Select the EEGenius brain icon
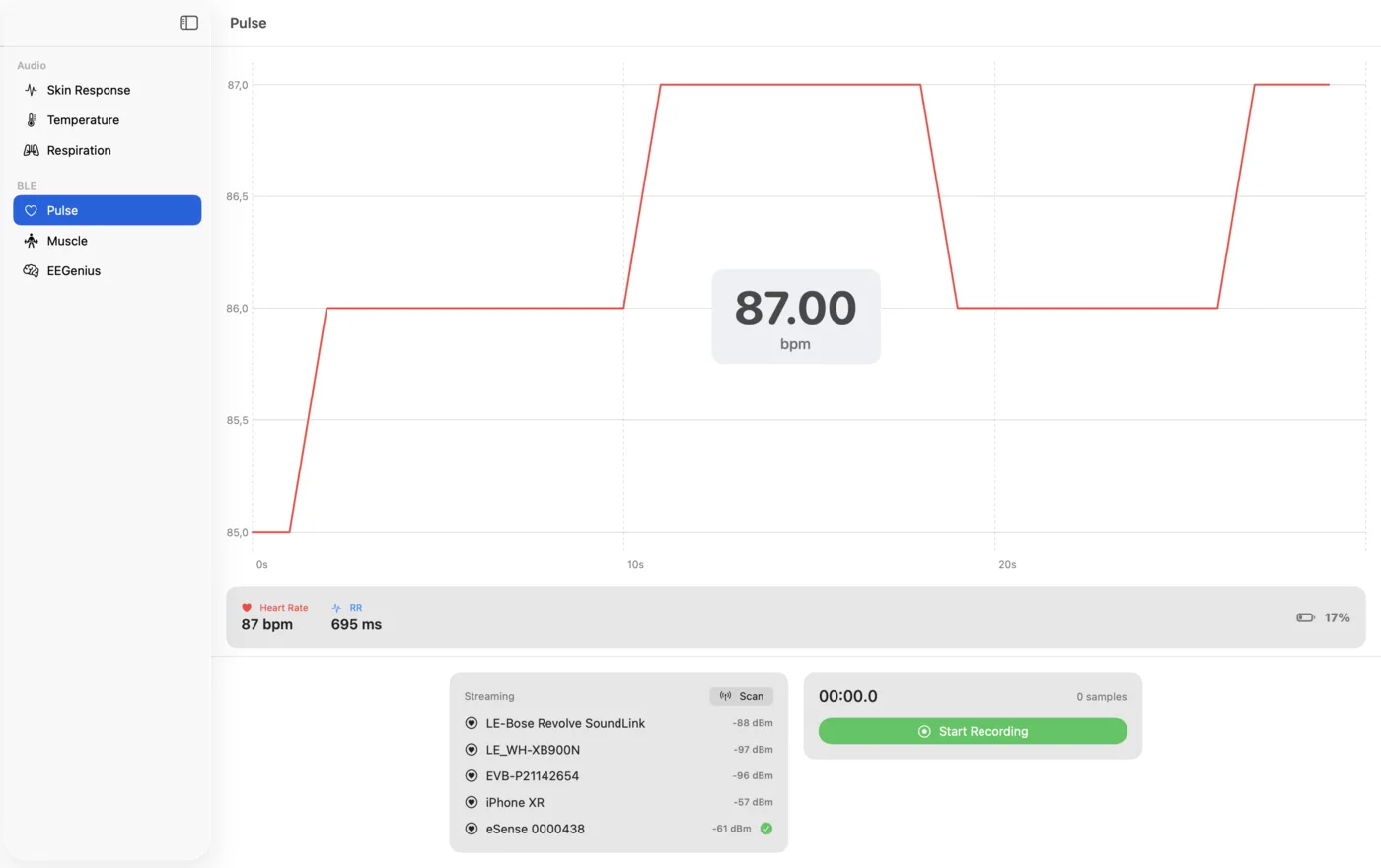 tap(31, 270)
